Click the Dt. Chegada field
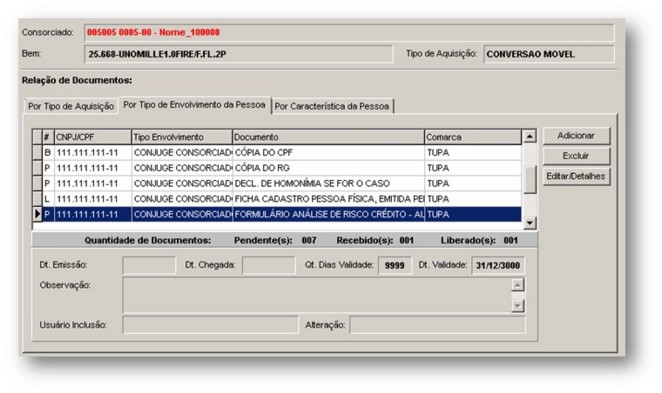 click(269, 265)
